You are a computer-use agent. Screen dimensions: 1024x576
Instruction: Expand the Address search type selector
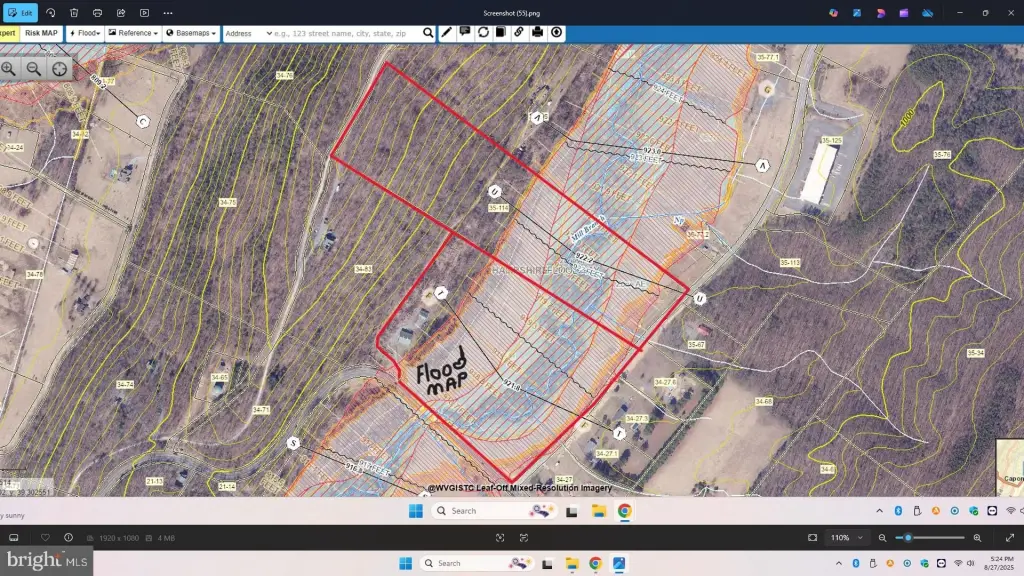[x=248, y=33]
